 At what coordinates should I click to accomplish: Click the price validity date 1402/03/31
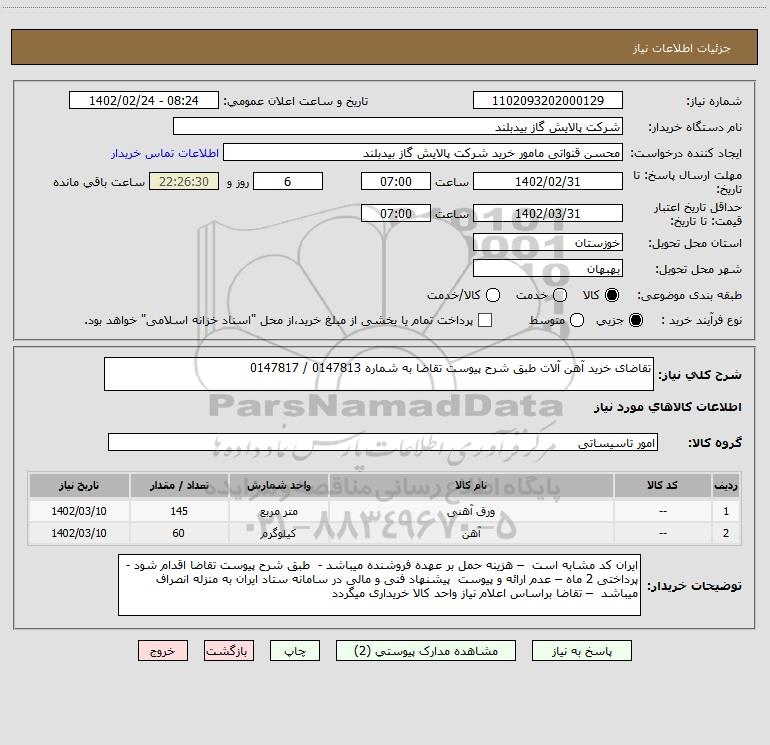click(548, 213)
